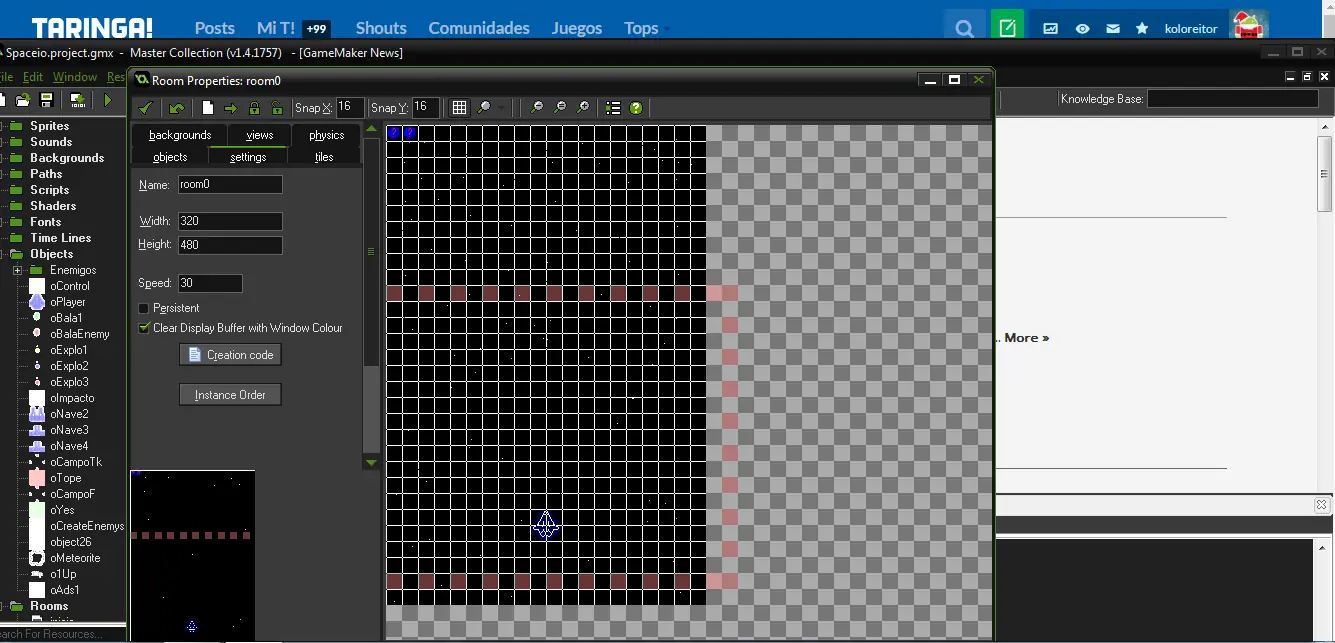Click the export application icon in main toolbar
This screenshot has height=643, width=1335.
click(77, 100)
